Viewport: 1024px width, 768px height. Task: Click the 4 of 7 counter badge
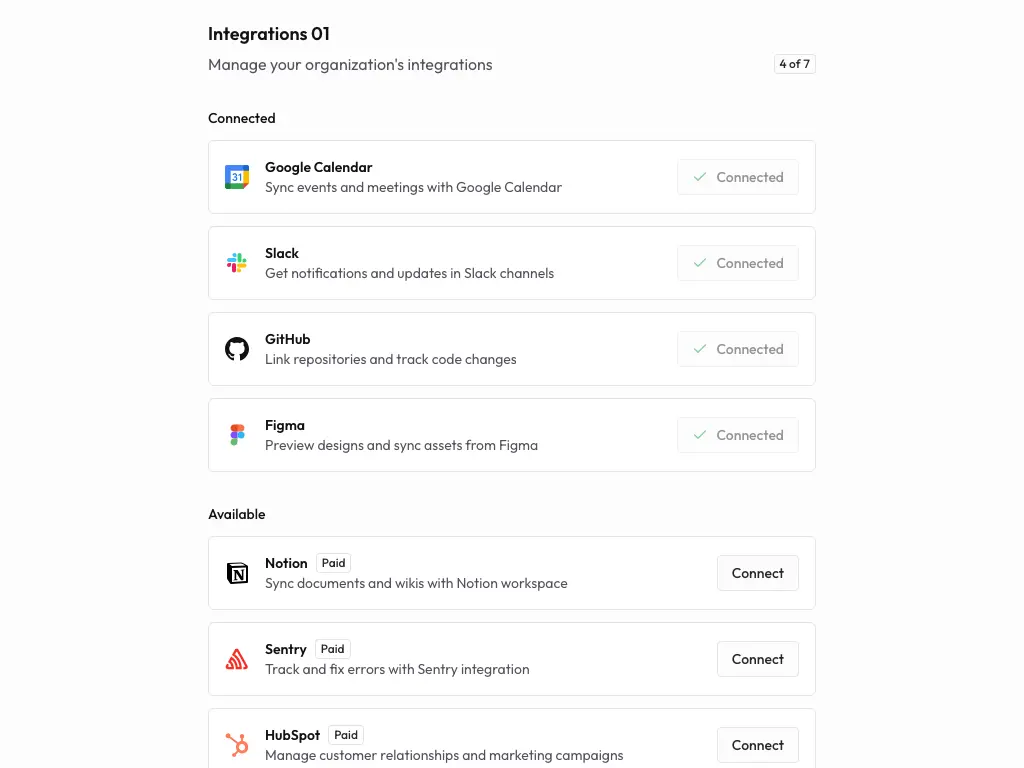(x=794, y=63)
